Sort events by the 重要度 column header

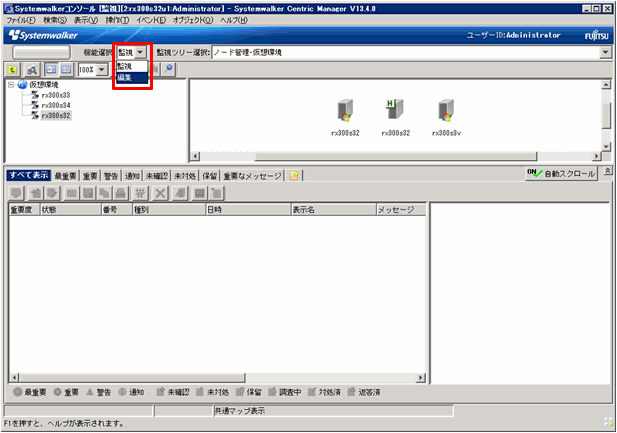pos(24,210)
